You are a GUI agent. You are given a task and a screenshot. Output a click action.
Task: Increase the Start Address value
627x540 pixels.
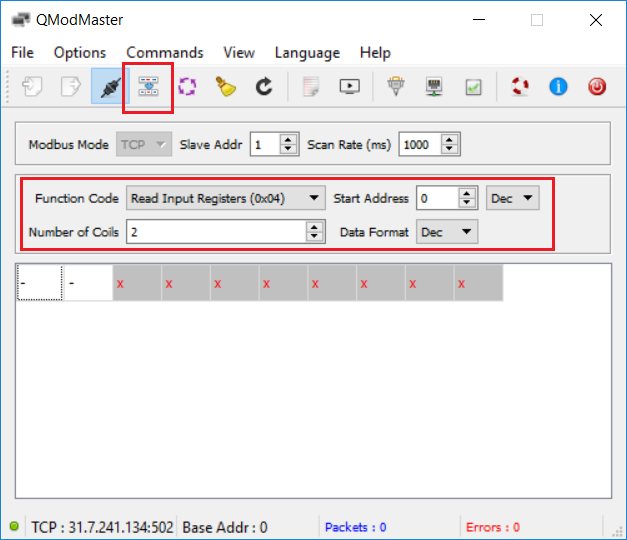click(x=467, y=193)
